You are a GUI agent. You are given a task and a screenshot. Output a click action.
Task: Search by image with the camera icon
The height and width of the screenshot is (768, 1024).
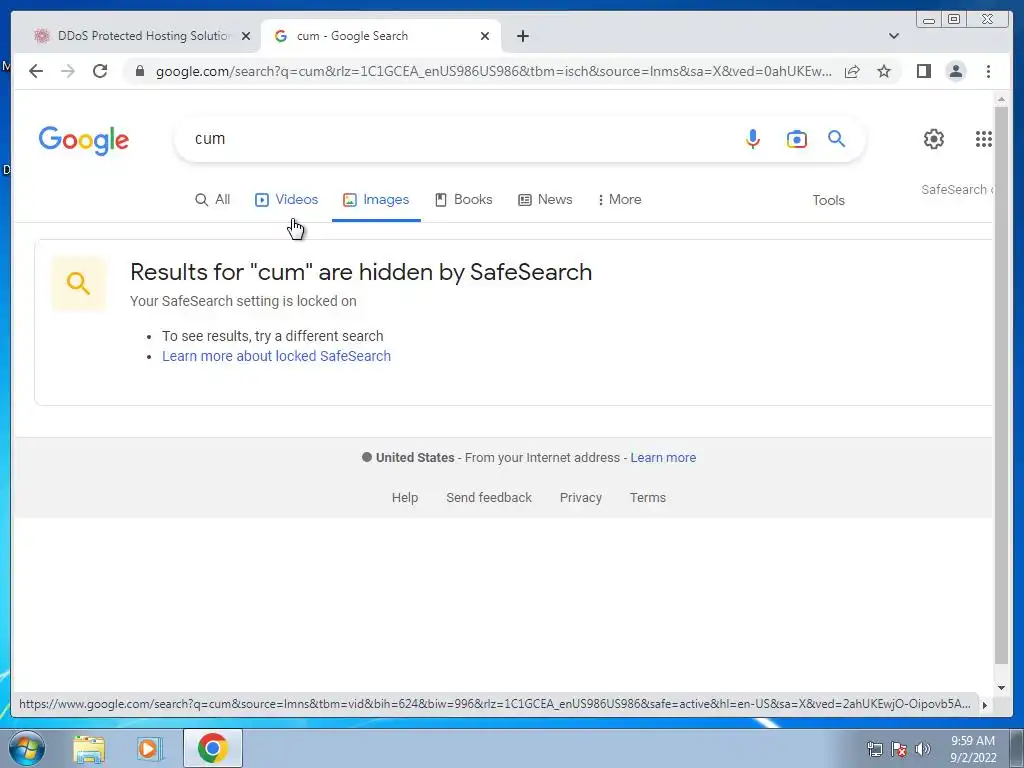pos(796,138)
